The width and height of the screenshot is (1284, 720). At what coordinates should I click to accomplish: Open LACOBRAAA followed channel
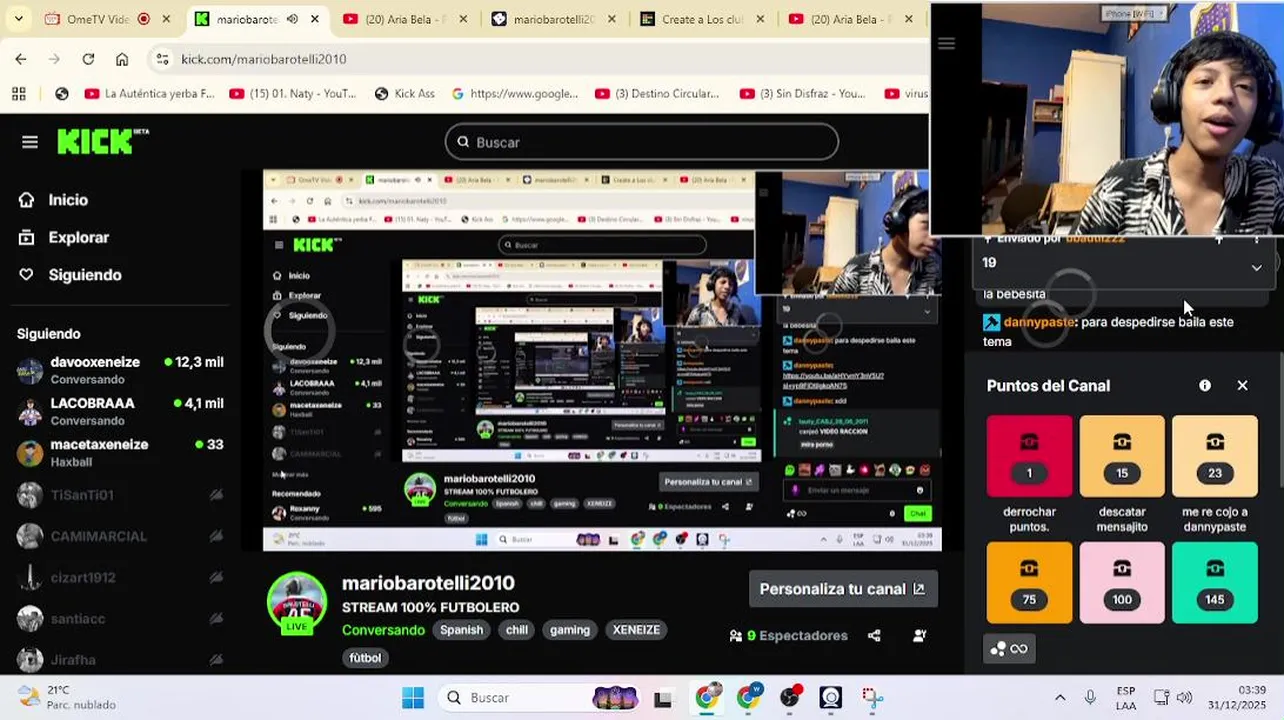pos(120,411)
